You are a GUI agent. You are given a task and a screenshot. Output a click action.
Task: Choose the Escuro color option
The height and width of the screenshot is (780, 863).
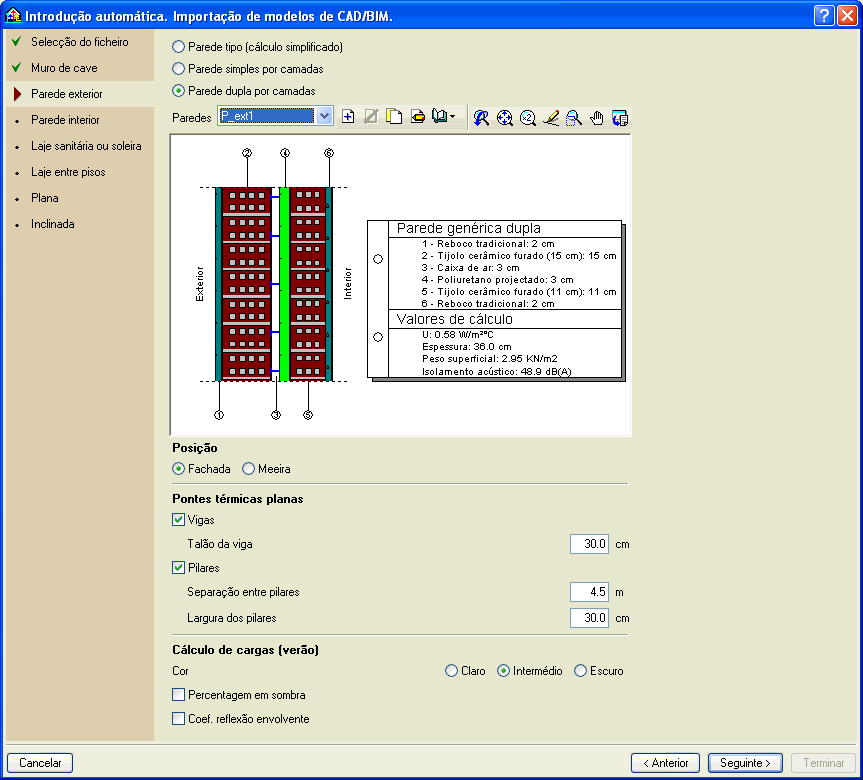tap(581, 671)
